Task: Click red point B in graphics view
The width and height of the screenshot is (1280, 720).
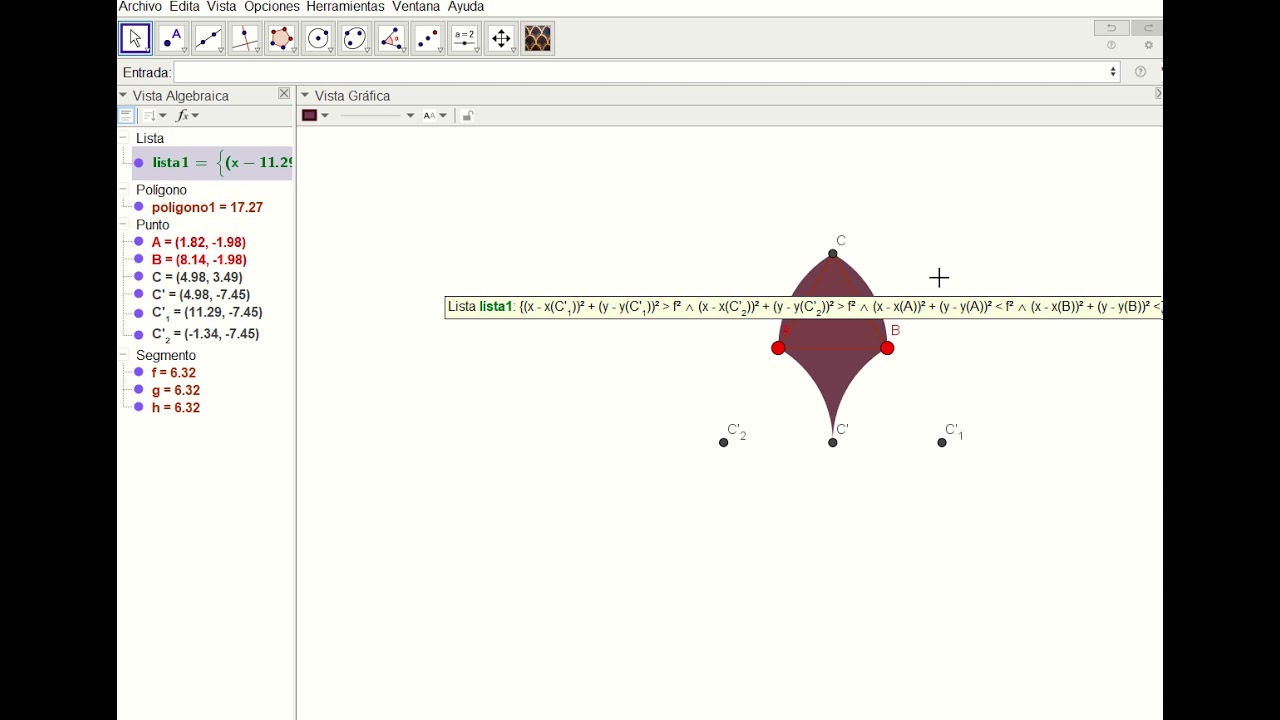Action: 887,348
